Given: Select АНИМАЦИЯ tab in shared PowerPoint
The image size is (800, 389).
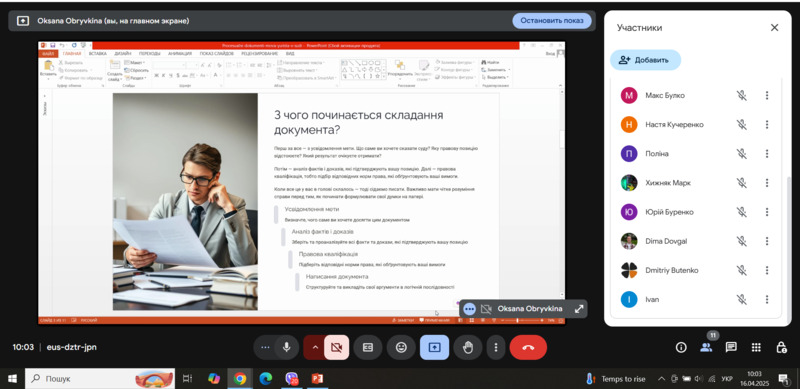Looking at the screenshot, I should click(180, 53).
